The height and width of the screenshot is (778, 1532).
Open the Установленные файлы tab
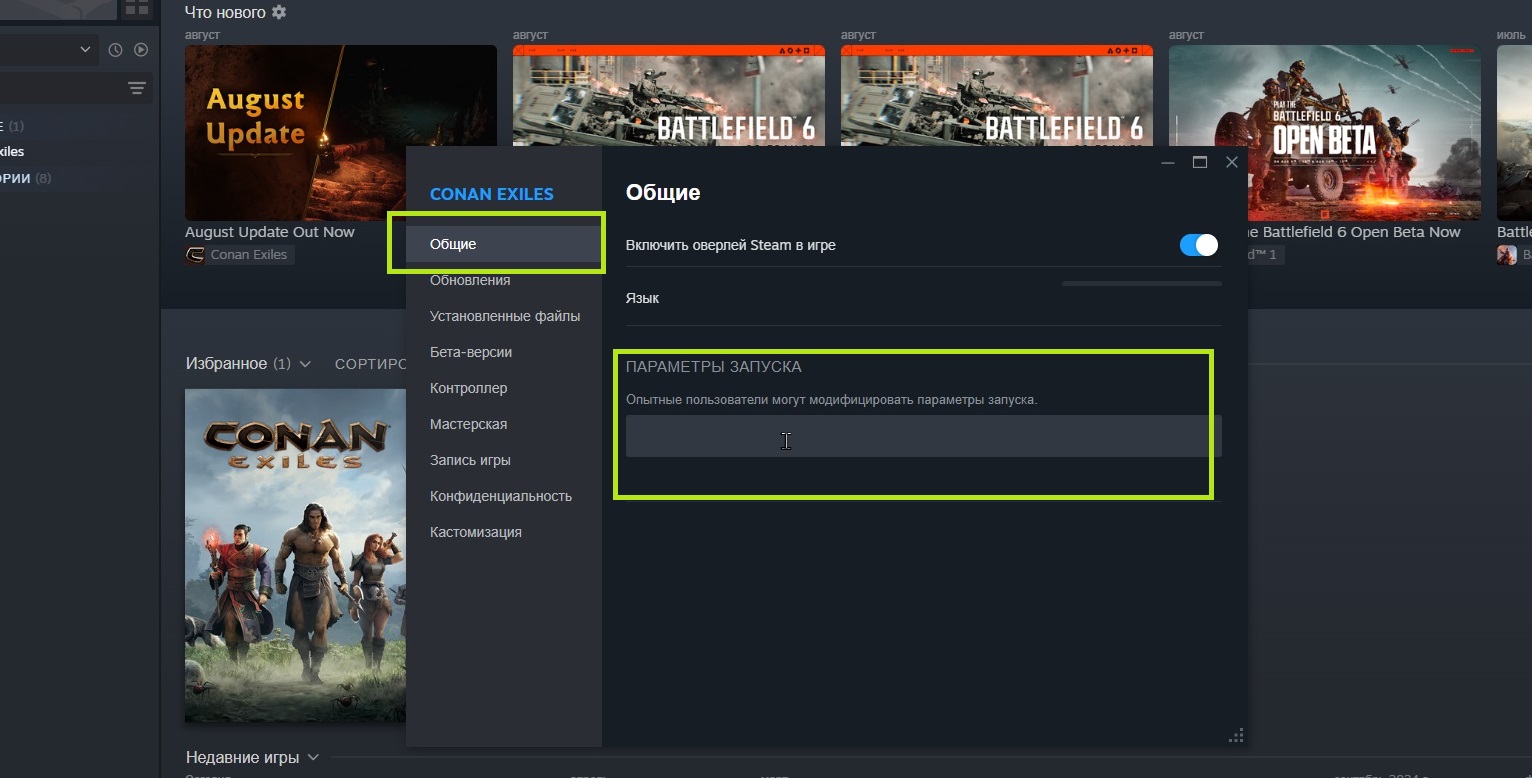pos(504,316)
